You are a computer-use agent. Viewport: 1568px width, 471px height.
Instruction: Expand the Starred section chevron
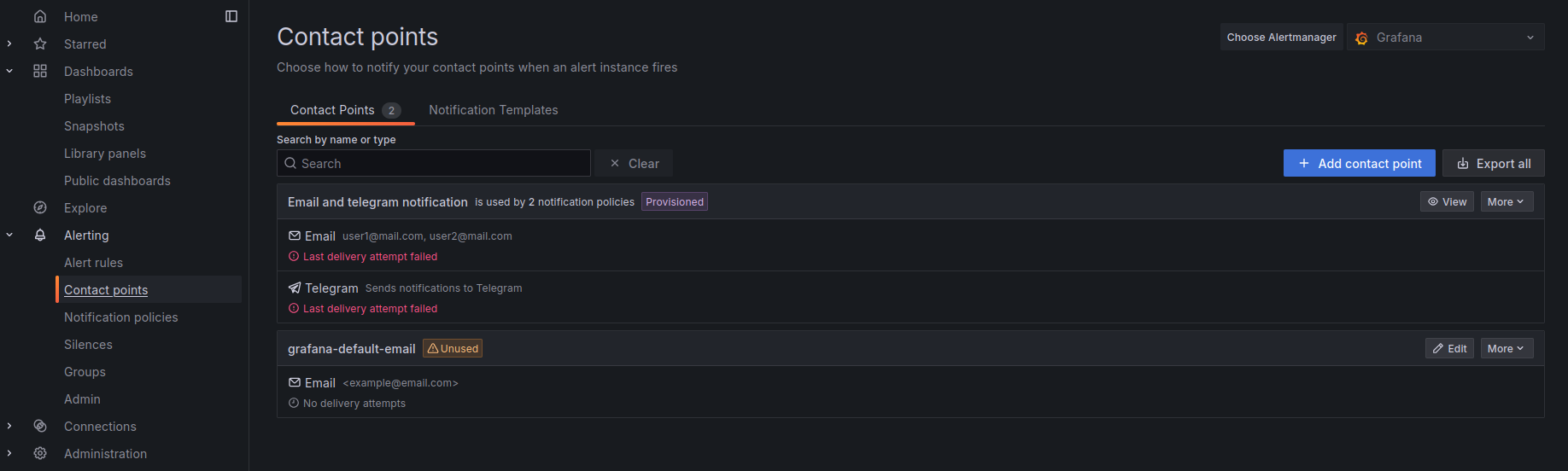[x=9, y=44]
